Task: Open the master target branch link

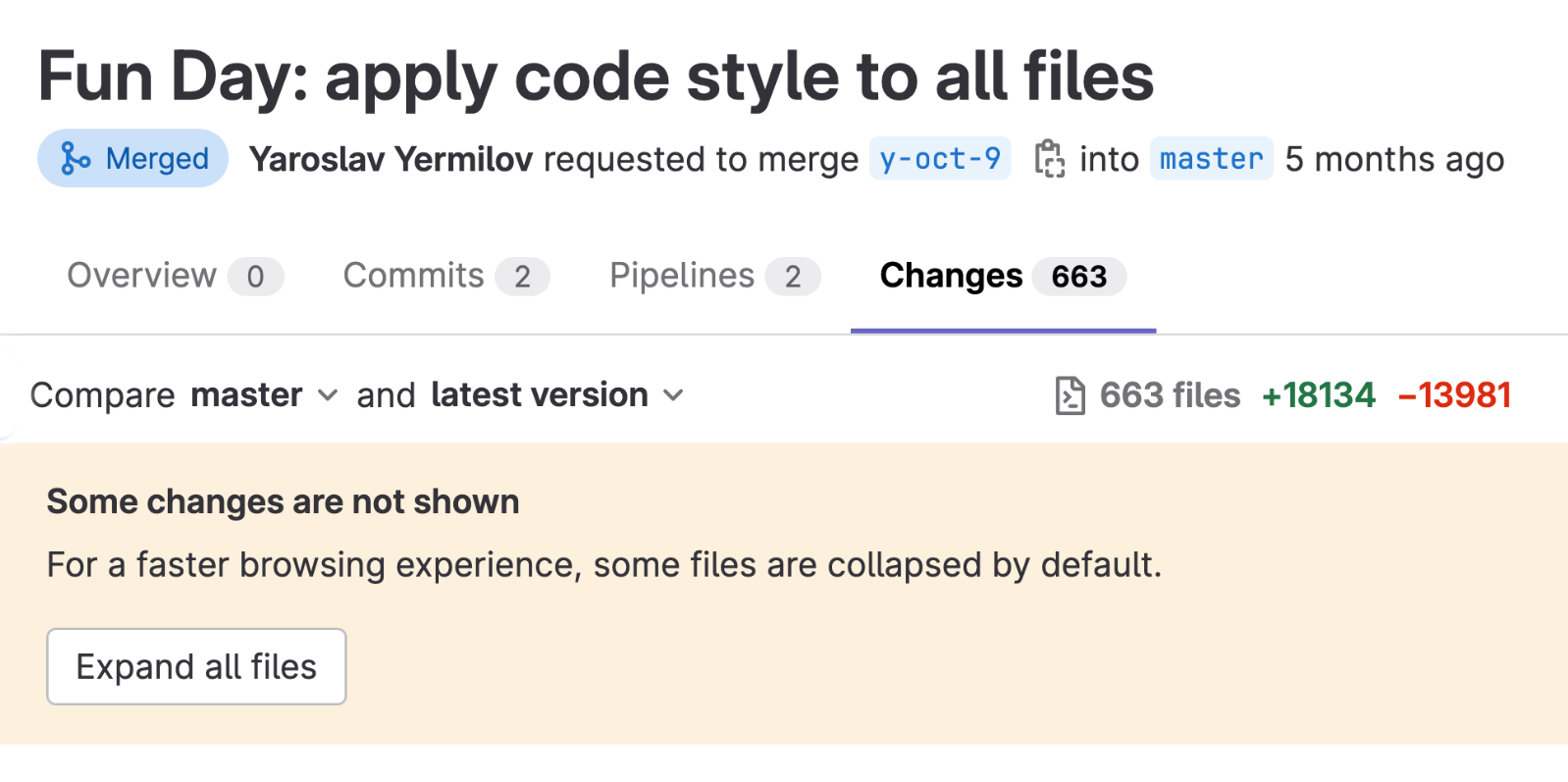Action: 1211,159
